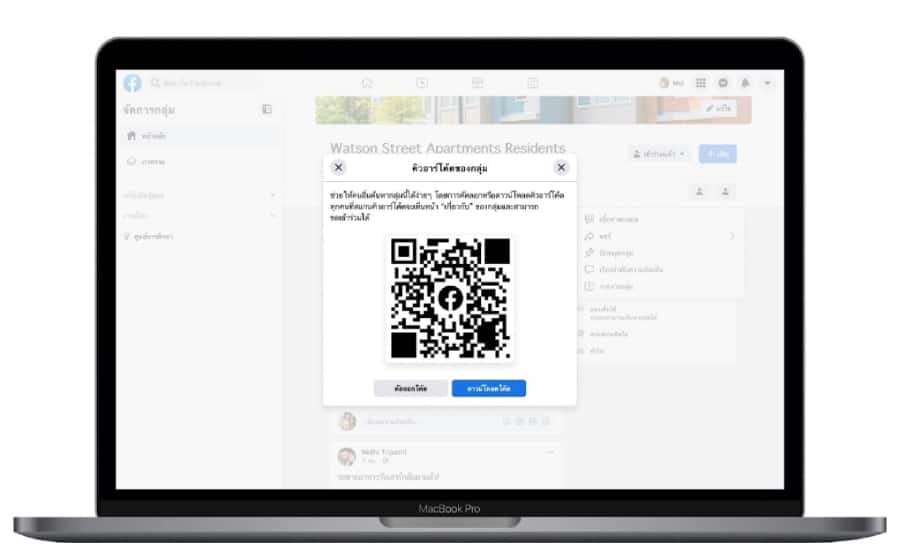Expand the account dropdown arrow in top bar

click(x=767, y=83)
